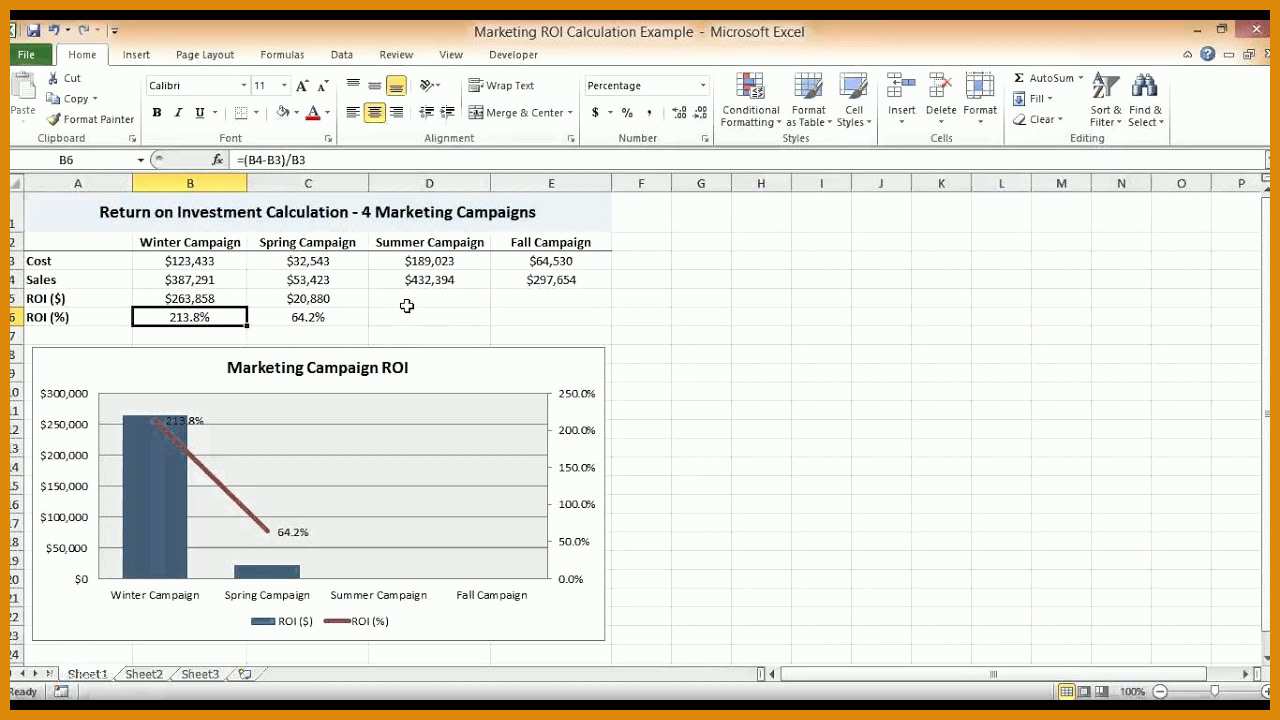Switch to the Formulas ribbon tab
This screenshot has width=1280, height=720.
click(282, 55)
